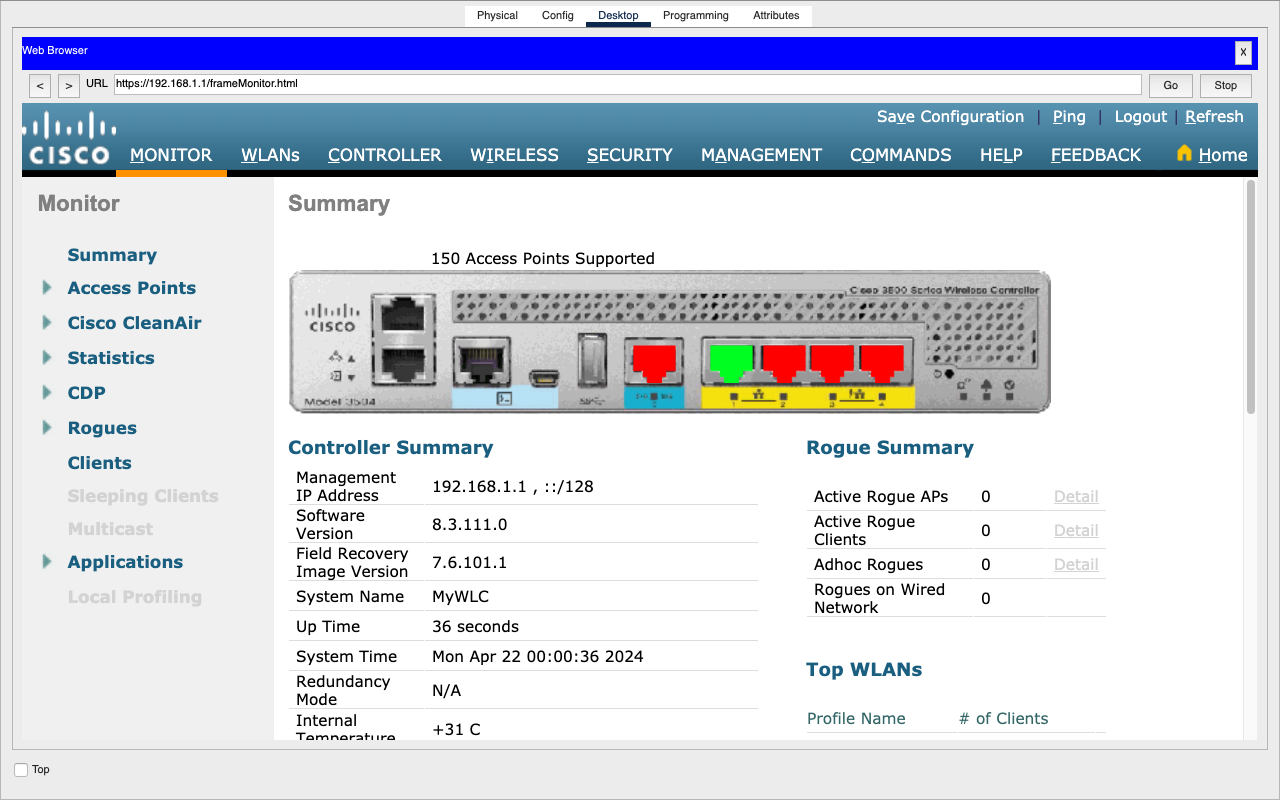Open Detail for Adhoc Rogues
1280x800 pixels.
(x=1076, y=565)
